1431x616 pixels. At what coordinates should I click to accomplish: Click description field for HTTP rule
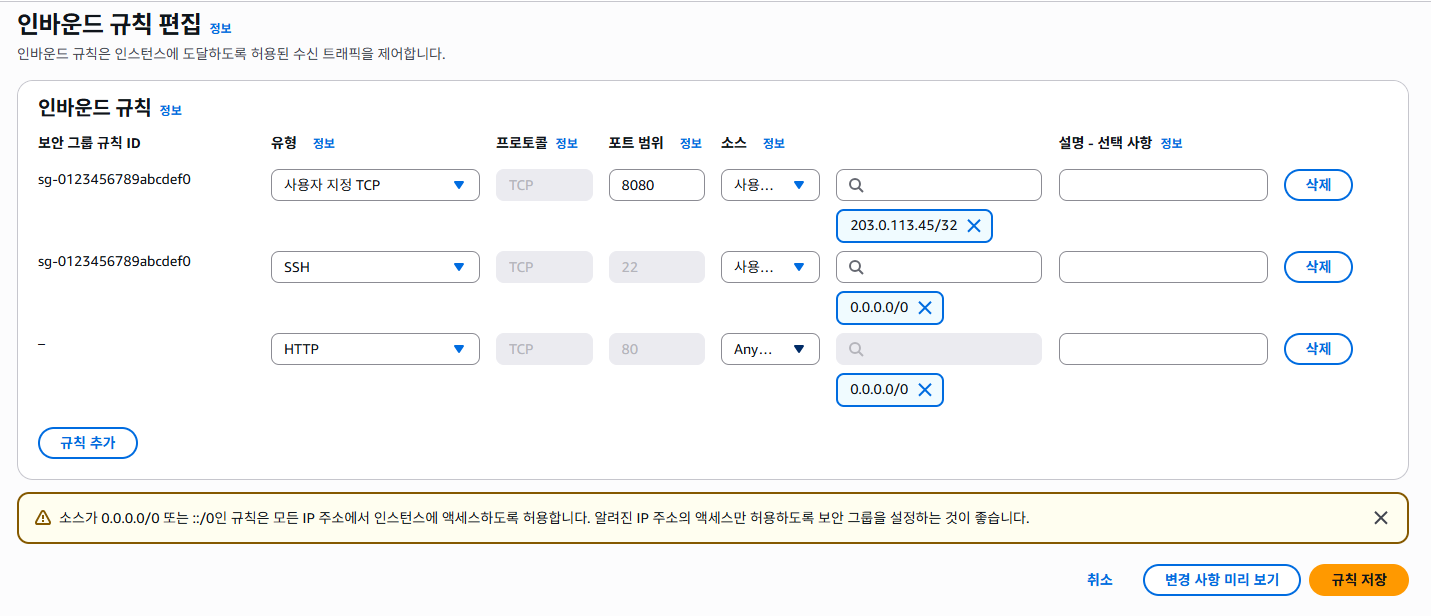[x=1163, y=349]
